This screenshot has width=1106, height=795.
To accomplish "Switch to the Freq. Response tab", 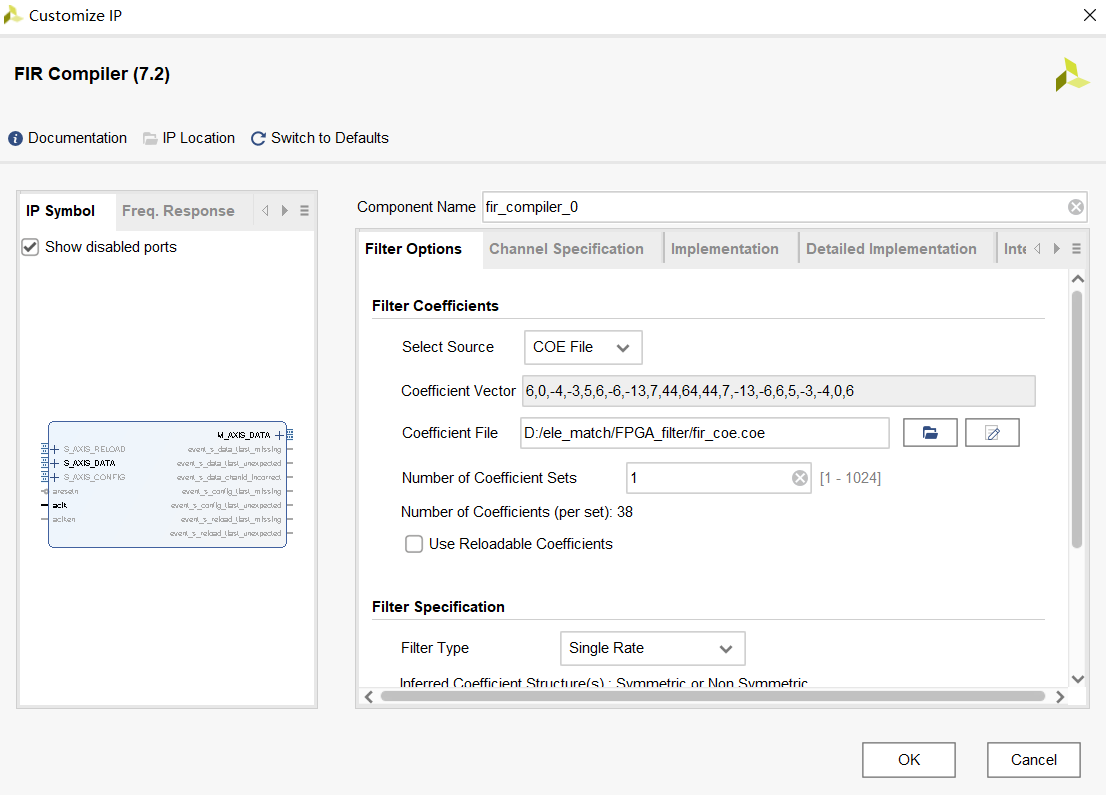I will click(178, 211).
